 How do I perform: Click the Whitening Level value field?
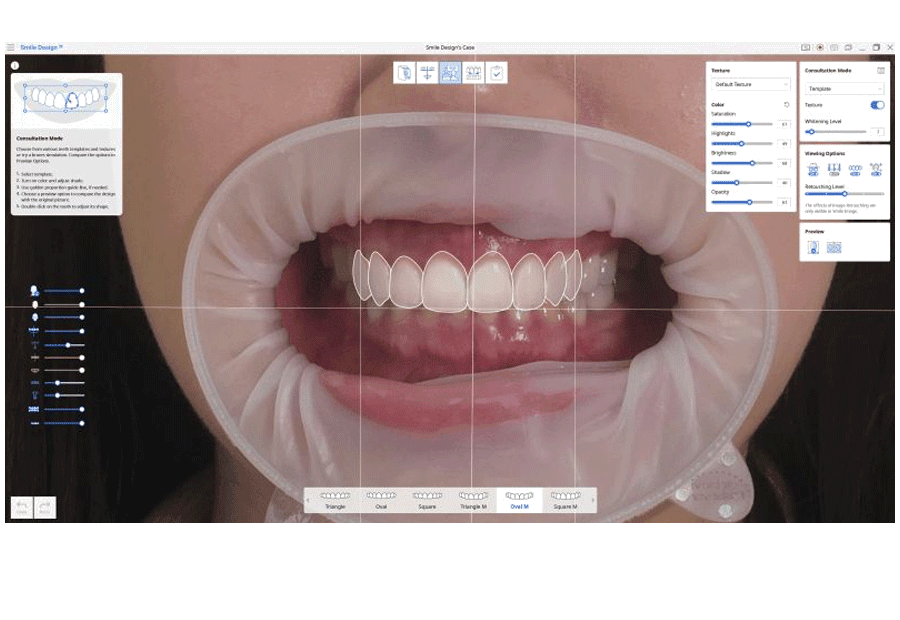click(x=878, y=131)
